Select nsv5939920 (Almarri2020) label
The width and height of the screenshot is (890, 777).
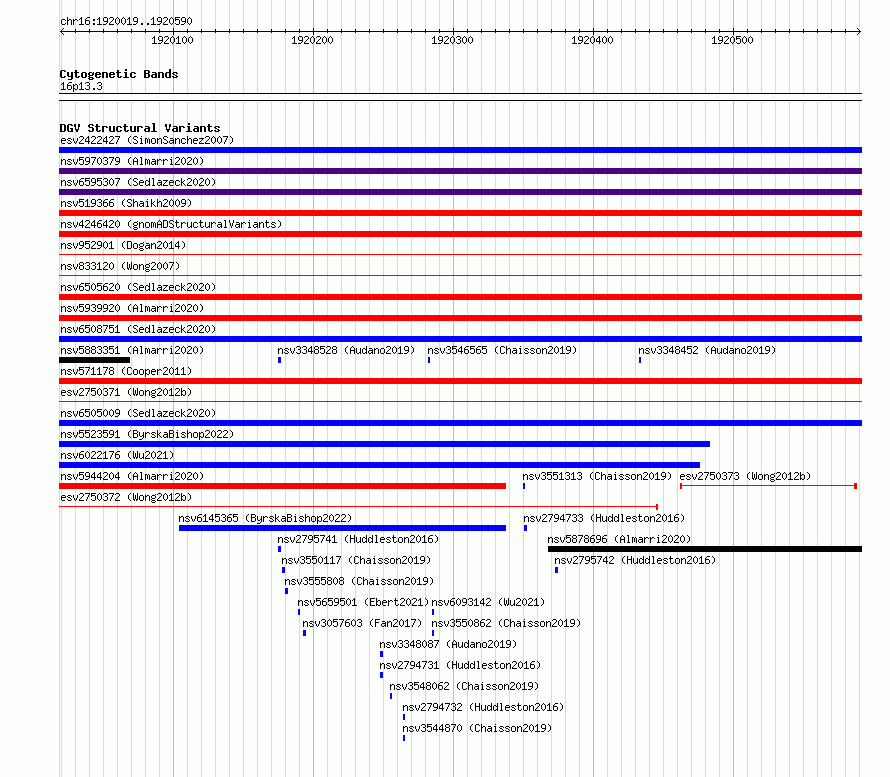(x=132, y=308)
